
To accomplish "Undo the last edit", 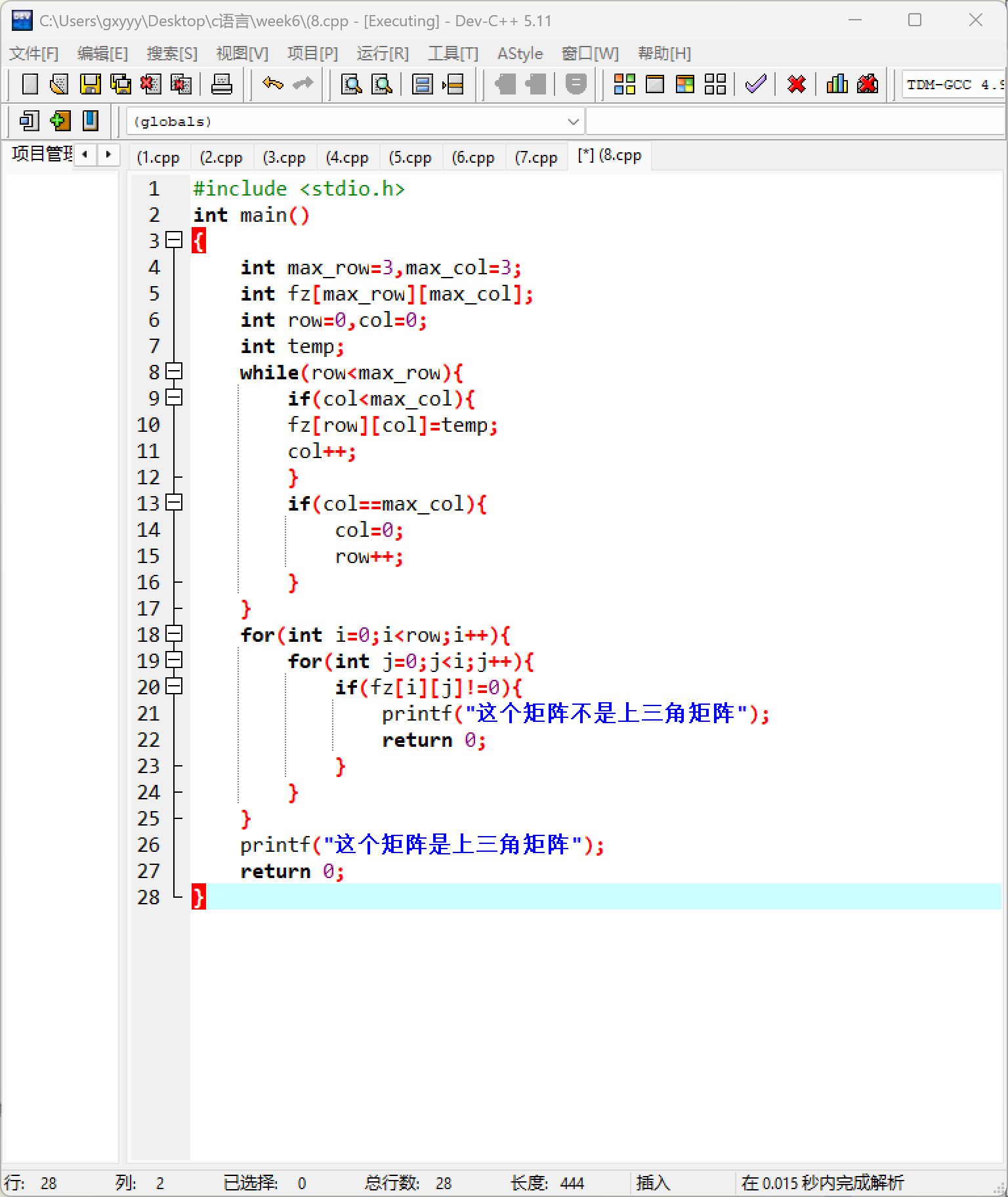I will point(272,84).
